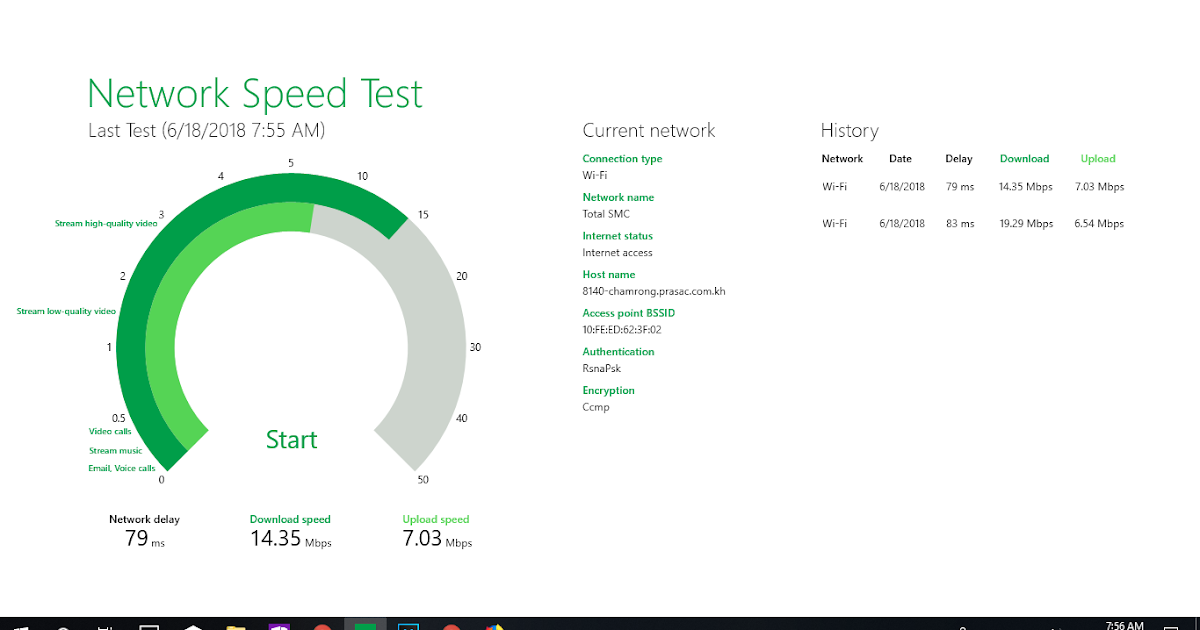Sort History by the Upload column header

(x=1097, y=158)
